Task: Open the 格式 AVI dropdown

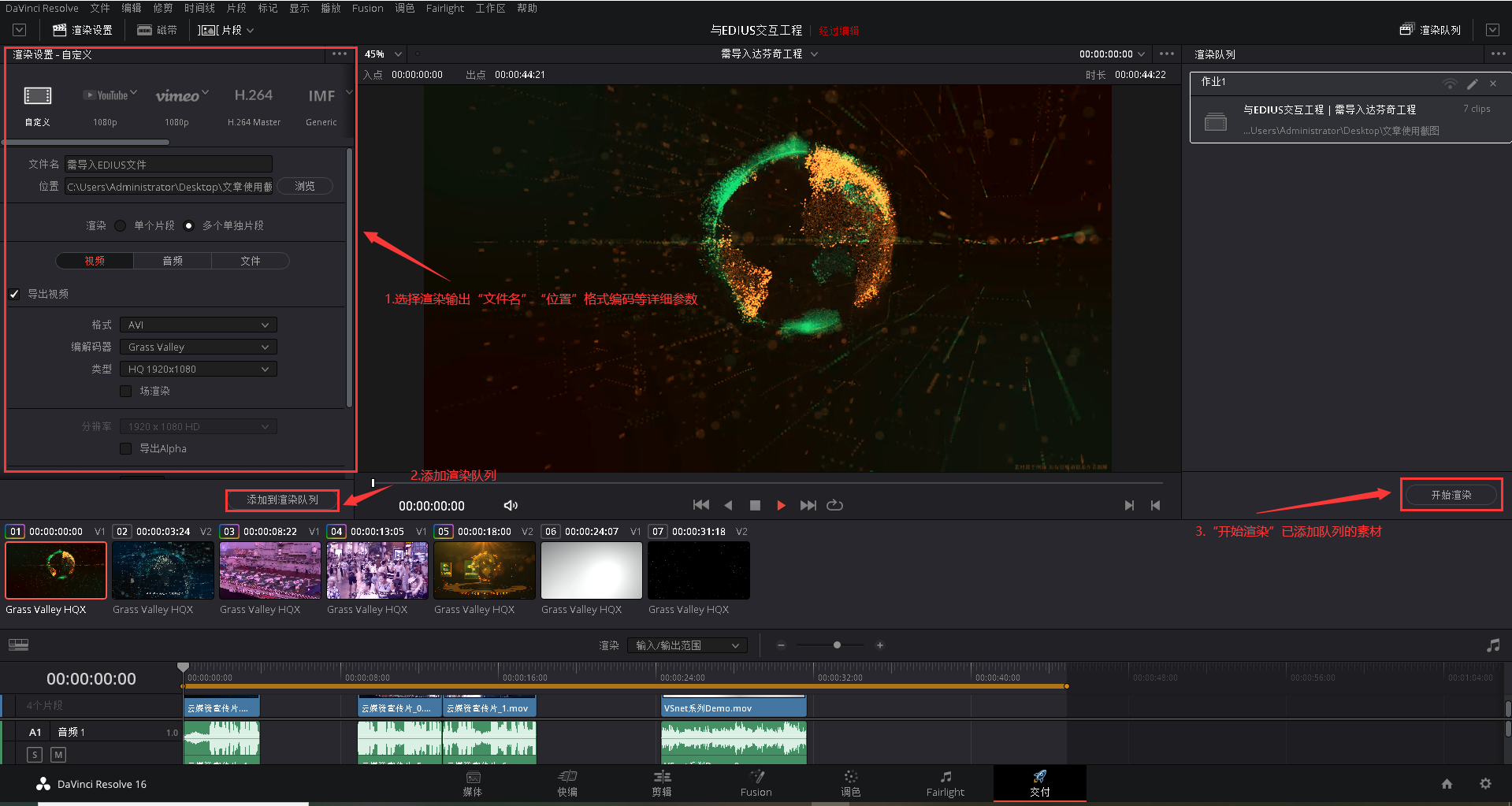Action: 198,325
